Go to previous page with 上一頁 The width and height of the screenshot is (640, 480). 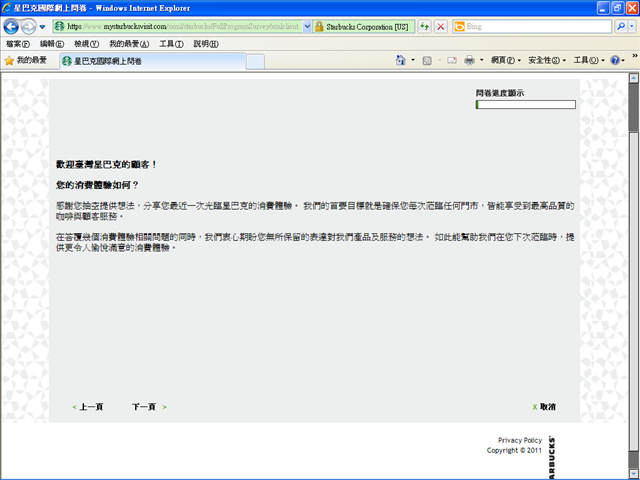click(x=88, y=407)
